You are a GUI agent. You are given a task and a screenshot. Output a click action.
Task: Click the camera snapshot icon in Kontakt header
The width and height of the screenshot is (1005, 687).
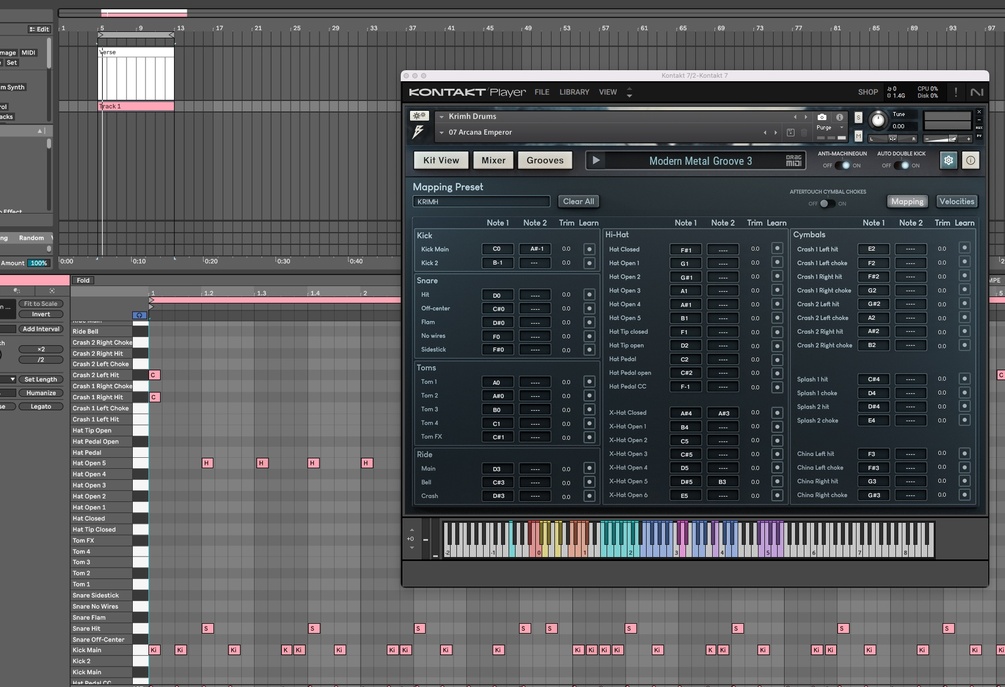[822, 117]
